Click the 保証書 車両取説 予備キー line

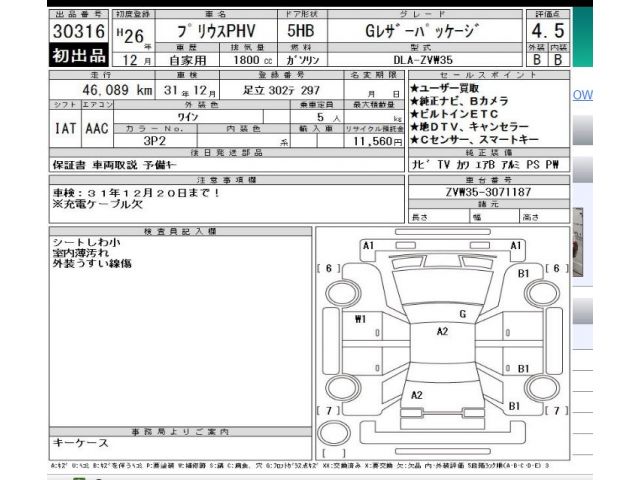pyautogui.click(x=115, y=165)
